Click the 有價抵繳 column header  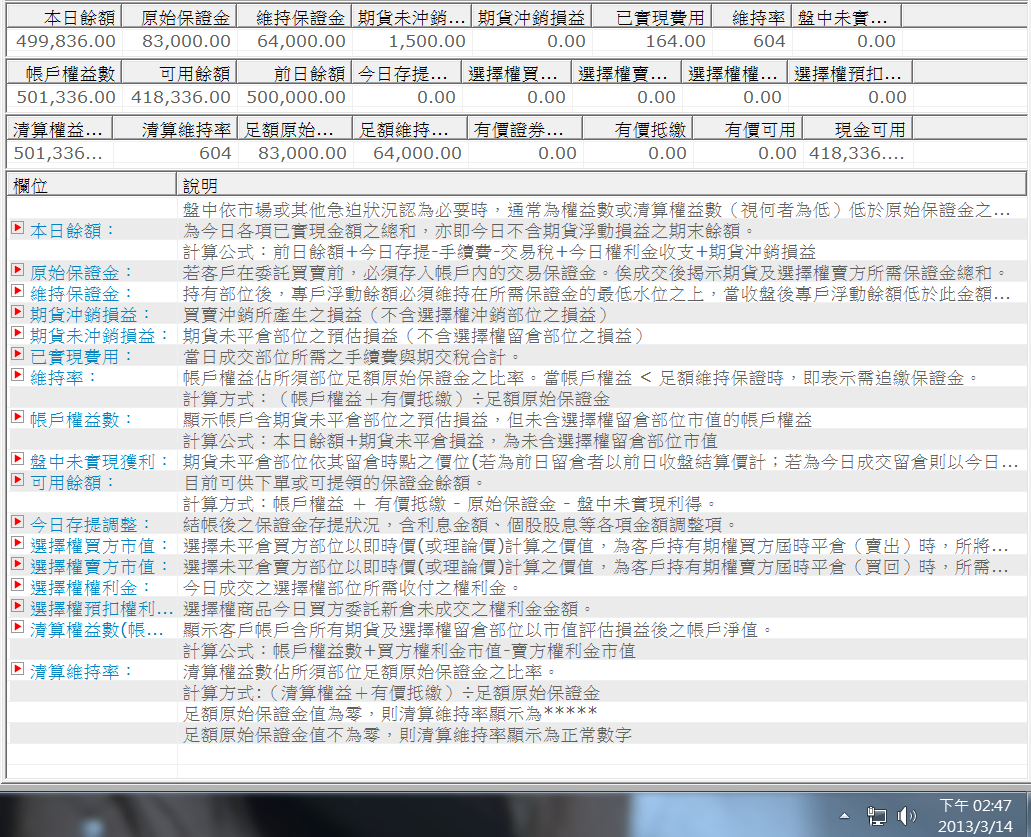638,129
